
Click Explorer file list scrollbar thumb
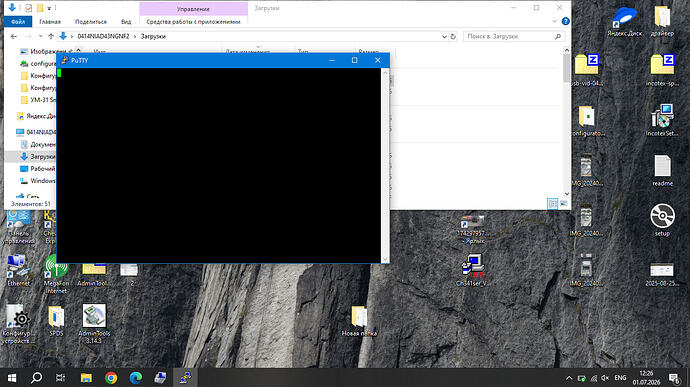coord(566,68)
